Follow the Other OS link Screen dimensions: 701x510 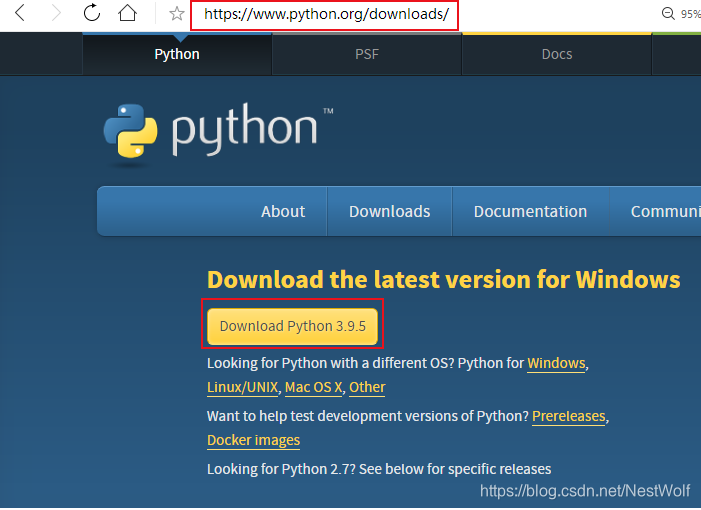pyautogui.click(x=367, y=387)
